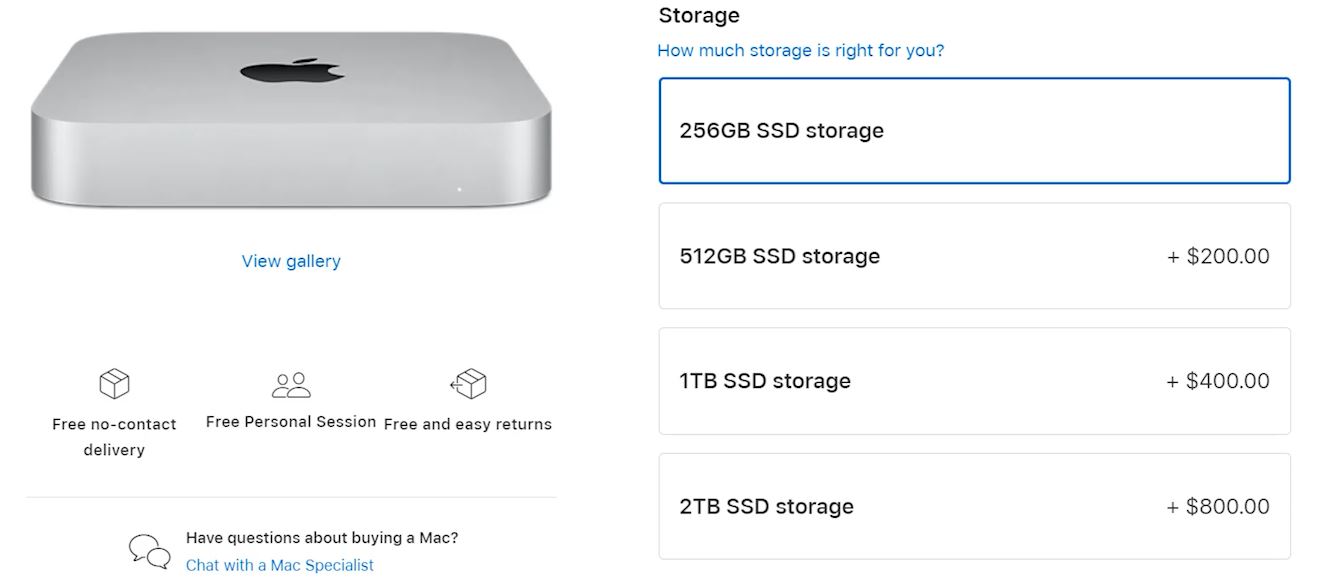Open the 'How much storage is right for you?' link
This screenshot has width=1331, height=582.
tap(800, 50)
